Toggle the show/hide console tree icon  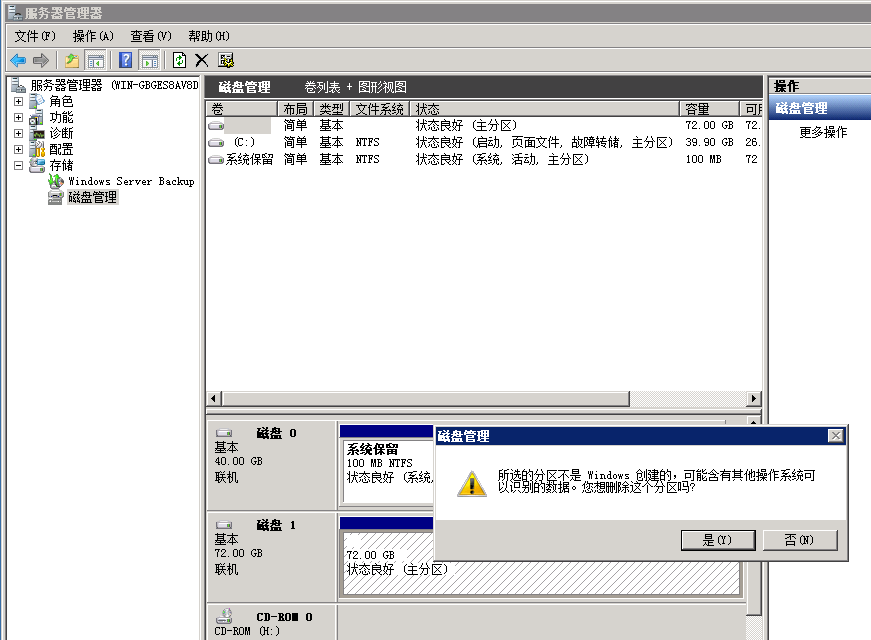[x=96, y=60]
